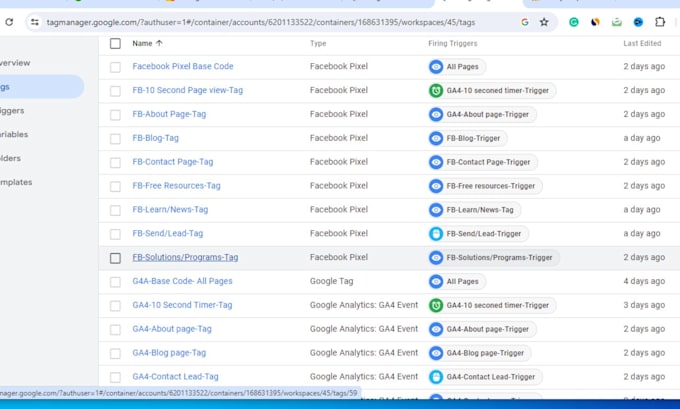Screen dimensions: 680x409
Task: Click All Pages trigger for G4A-Base Code
Action: pos(457,281)
